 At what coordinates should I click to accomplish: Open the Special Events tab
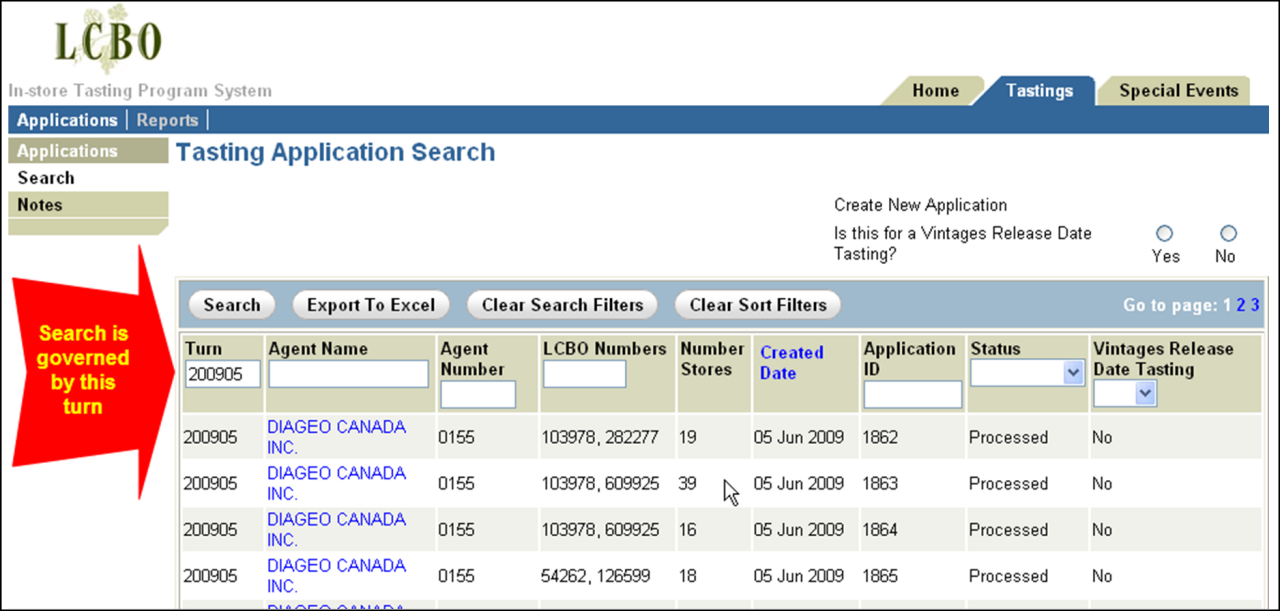coord(1178,91)
